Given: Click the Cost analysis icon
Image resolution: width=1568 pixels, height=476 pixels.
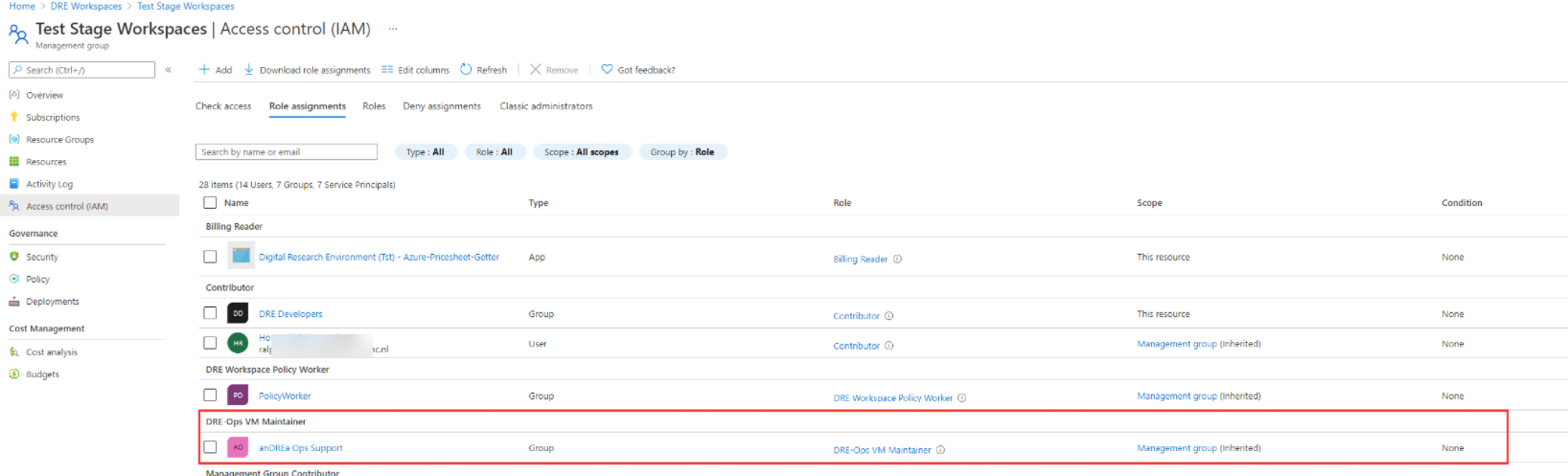Looking at the screenshot, I should [14, 352].
